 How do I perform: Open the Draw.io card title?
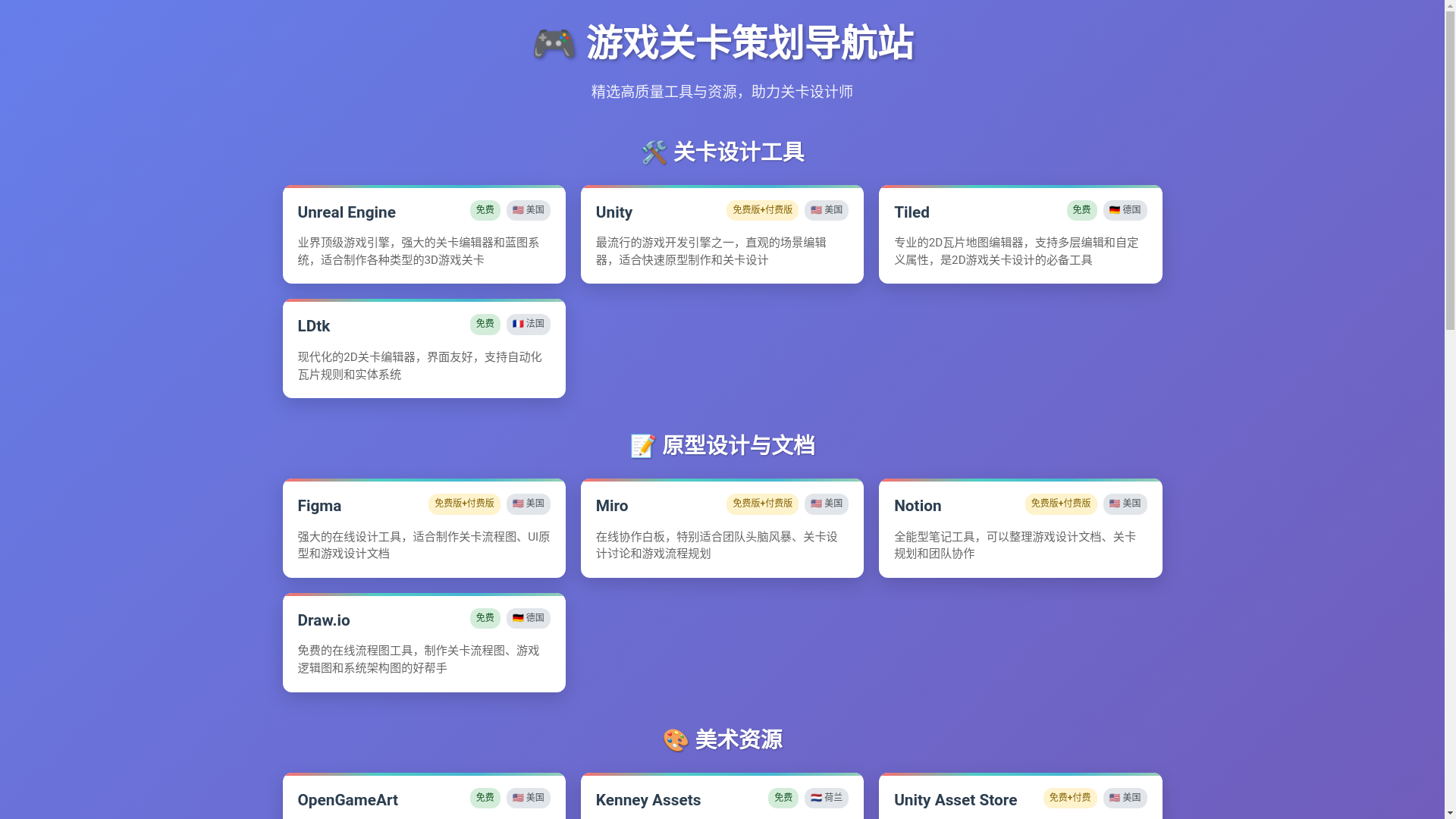click(x=324, y=620)
